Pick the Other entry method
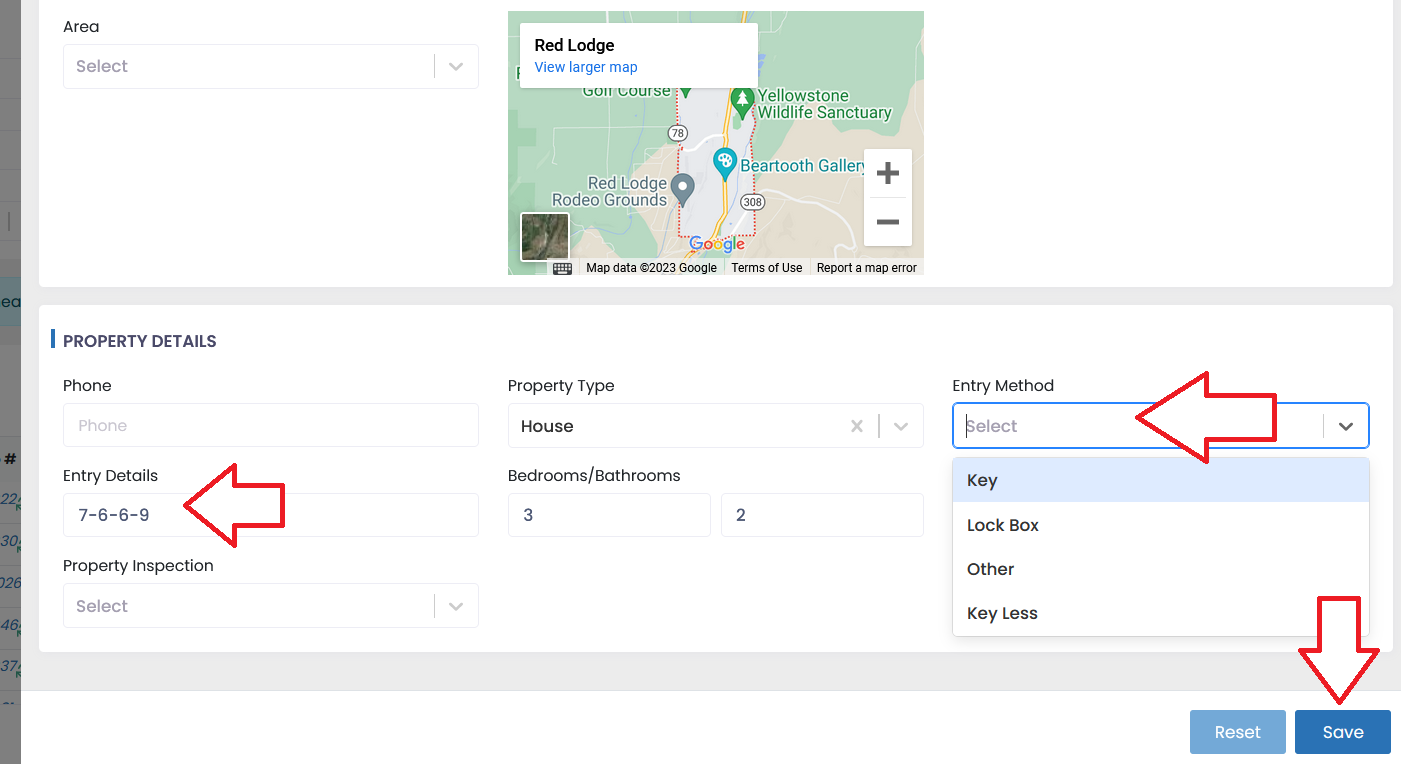The image size is (1401, 764). point(991,569)
